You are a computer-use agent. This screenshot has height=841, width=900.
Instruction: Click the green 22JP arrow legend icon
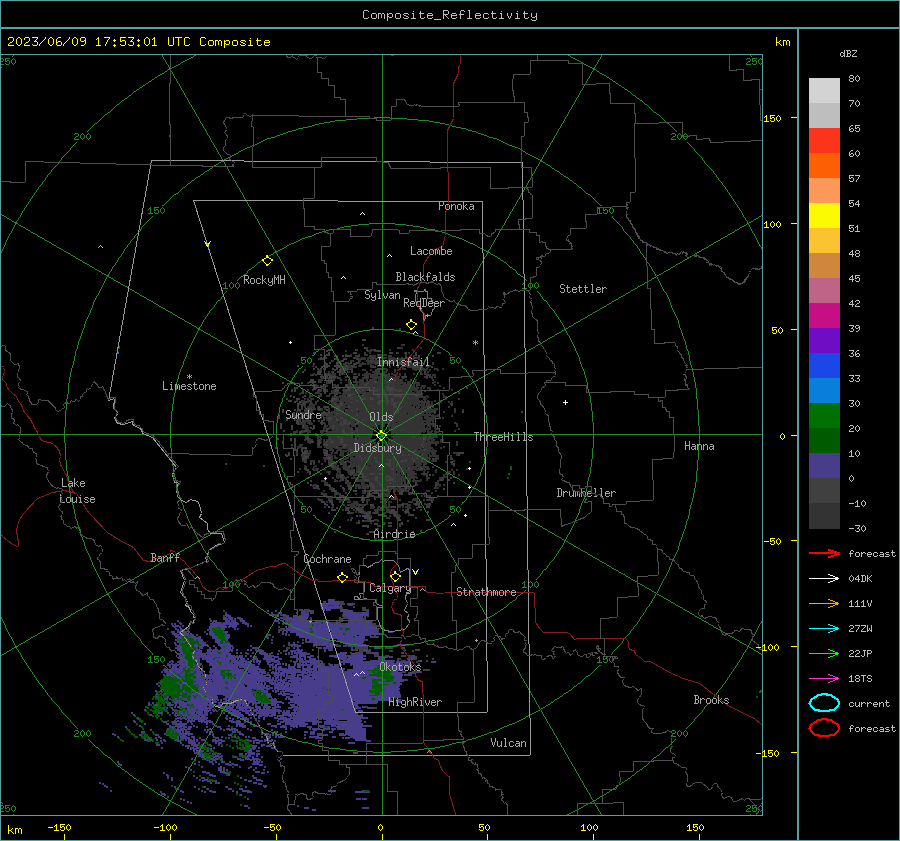(x=824, y=653)
